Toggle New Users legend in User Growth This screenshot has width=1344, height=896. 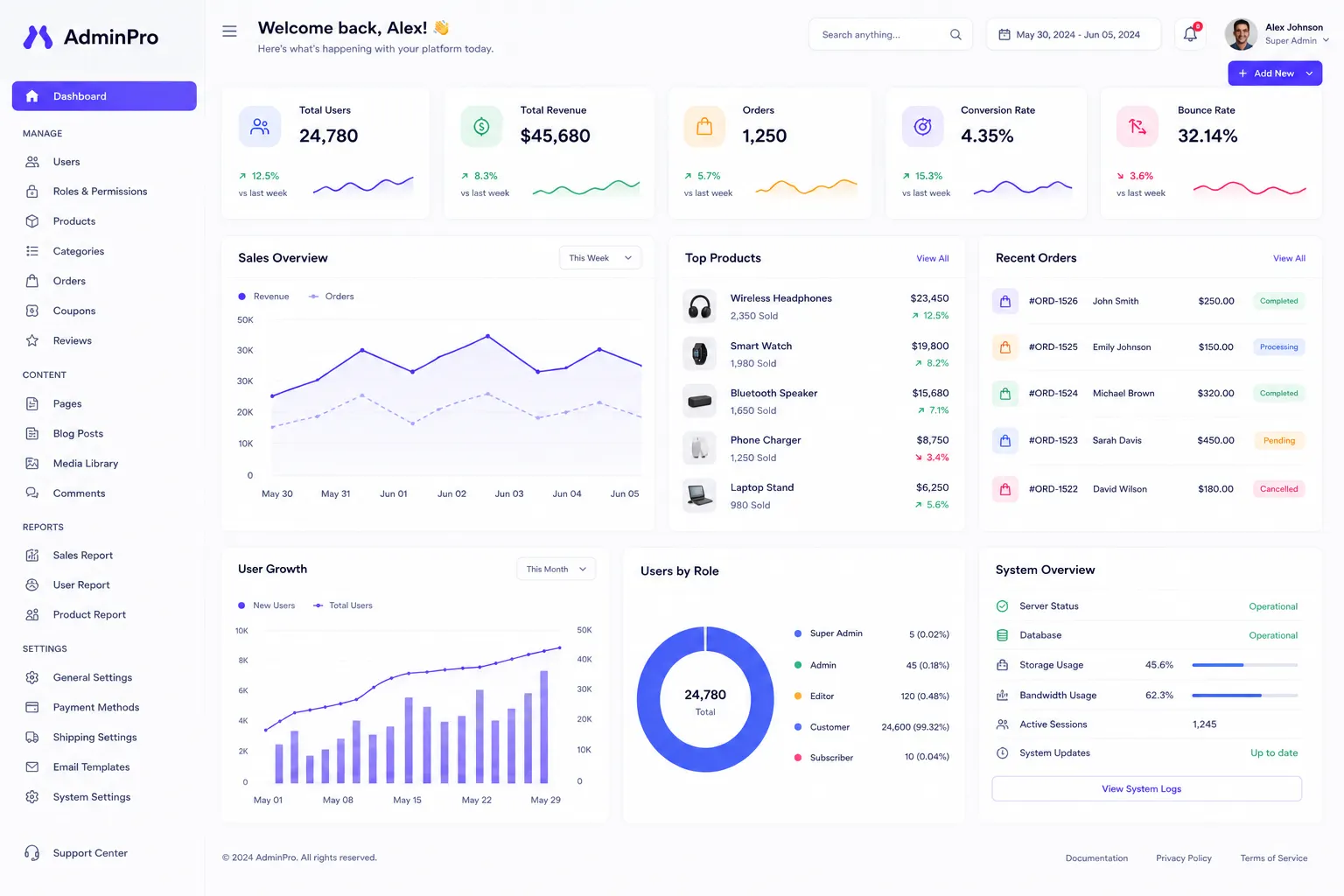[x=266, y=605]
